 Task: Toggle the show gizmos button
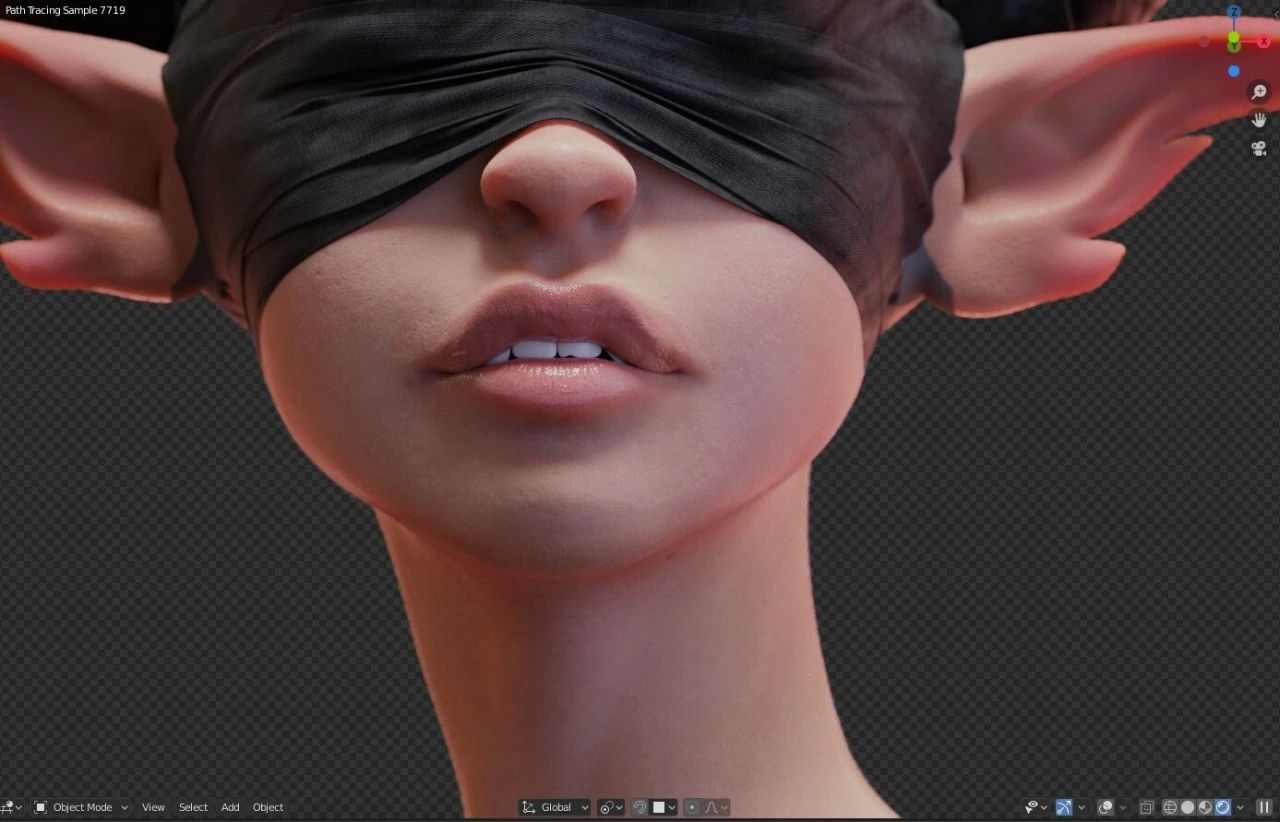[1064, 807]
